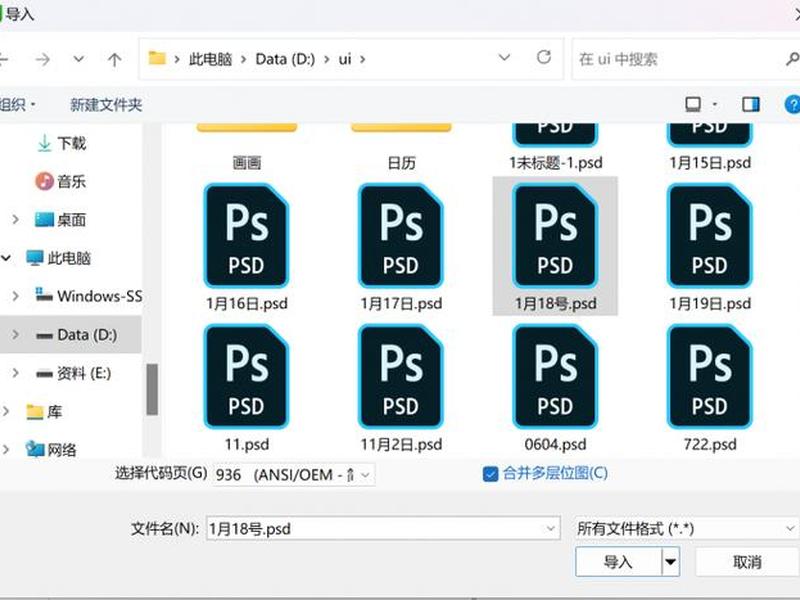Open the view options dropdown arrow

point(715,105)
